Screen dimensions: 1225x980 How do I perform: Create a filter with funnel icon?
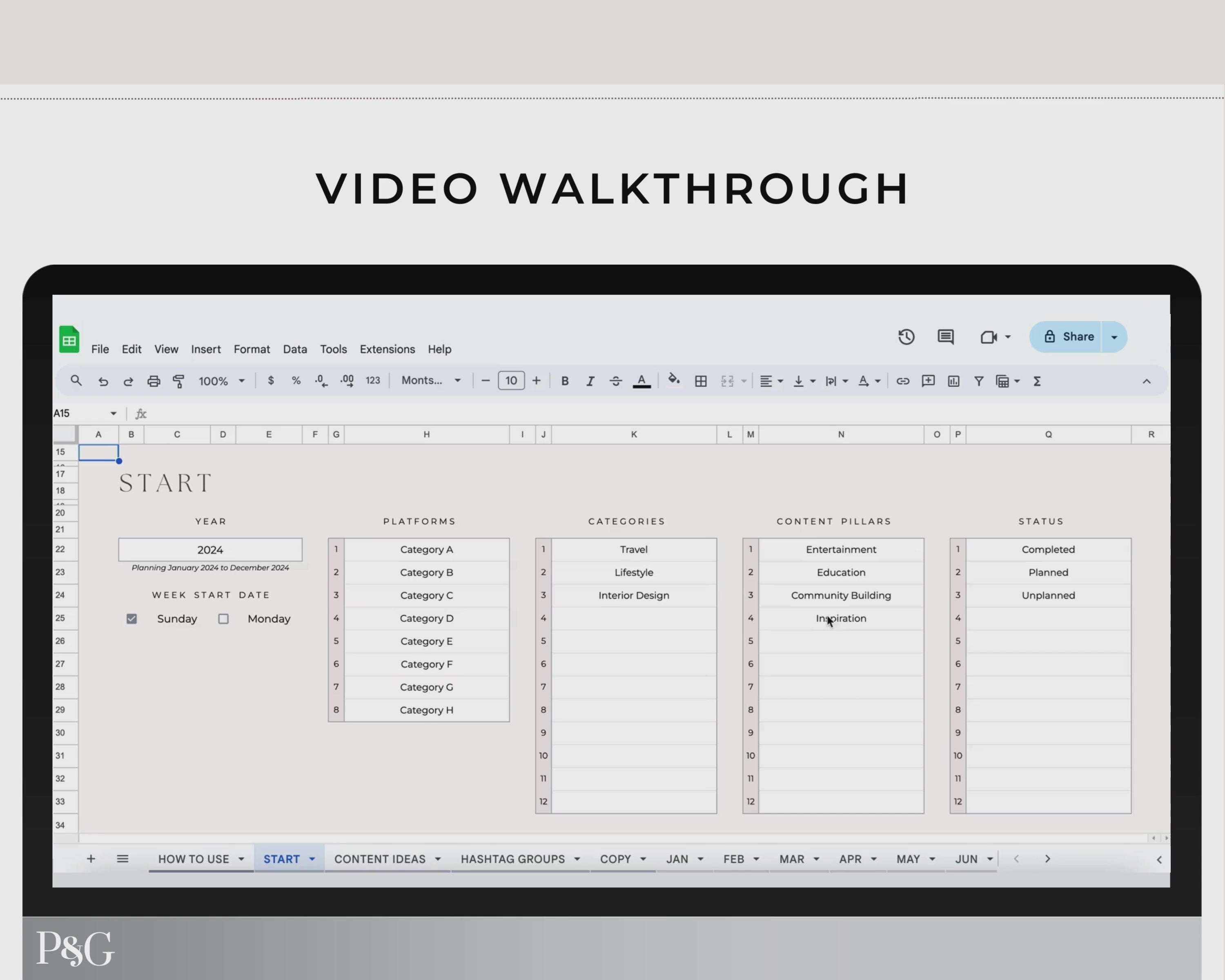click(x=978, y=381)
